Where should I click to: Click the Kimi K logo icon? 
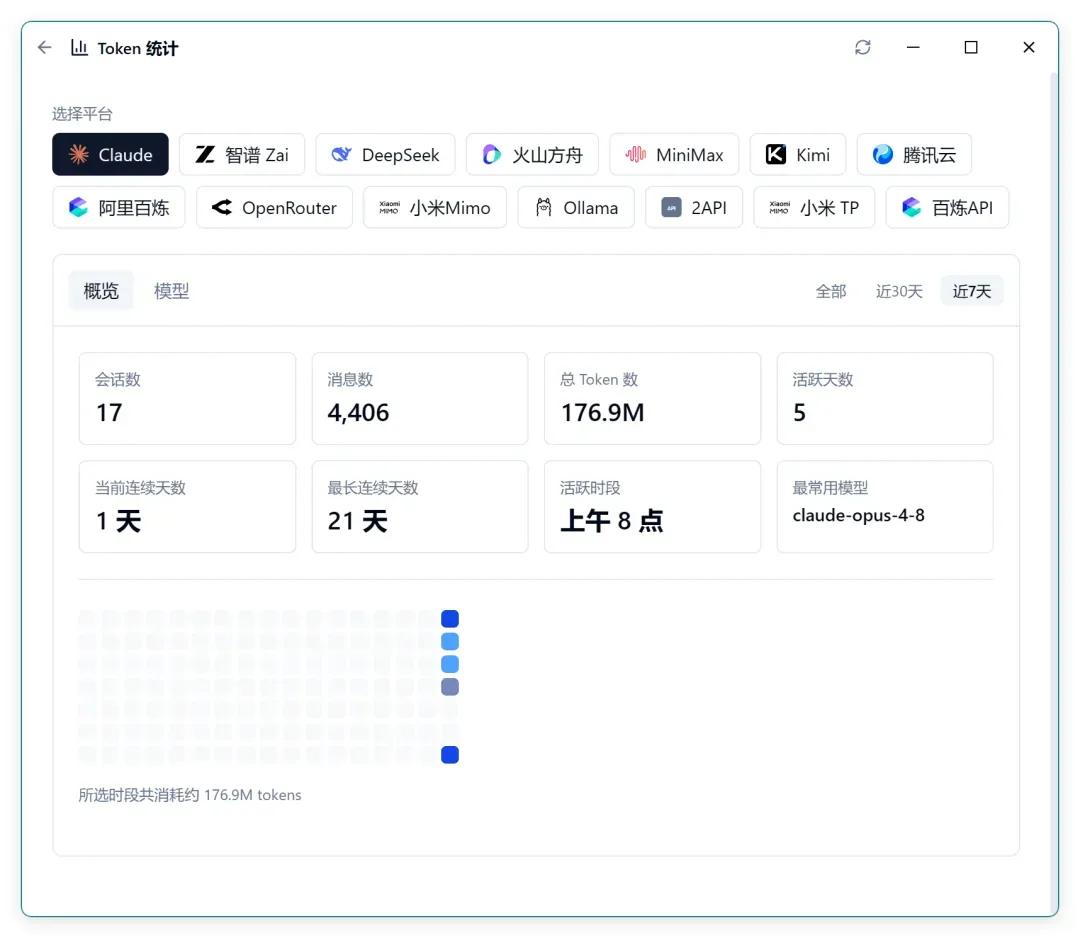coord(776,154)
